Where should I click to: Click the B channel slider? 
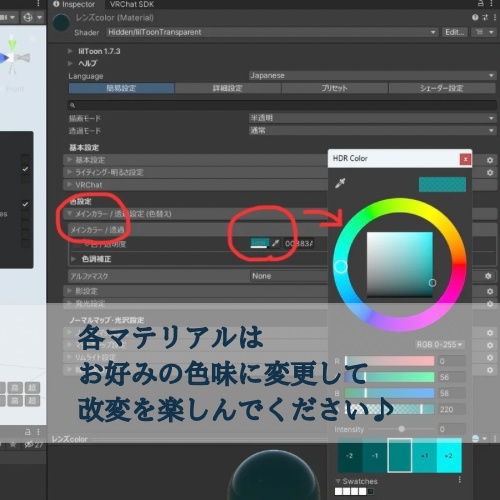click(x=389, y=393)
